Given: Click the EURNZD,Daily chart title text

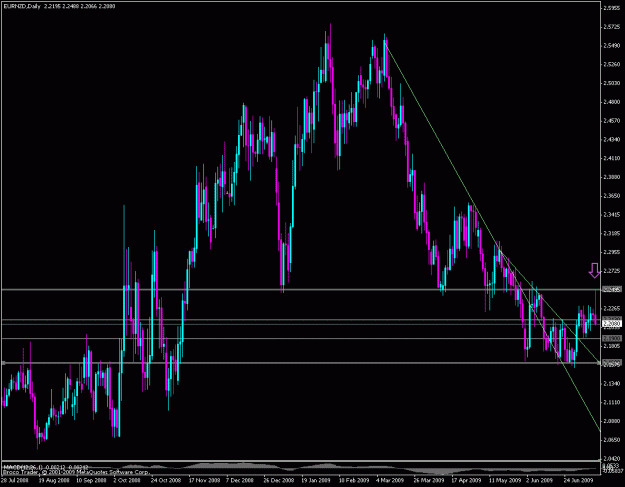Looking at the screenshot, I should 22,6.
